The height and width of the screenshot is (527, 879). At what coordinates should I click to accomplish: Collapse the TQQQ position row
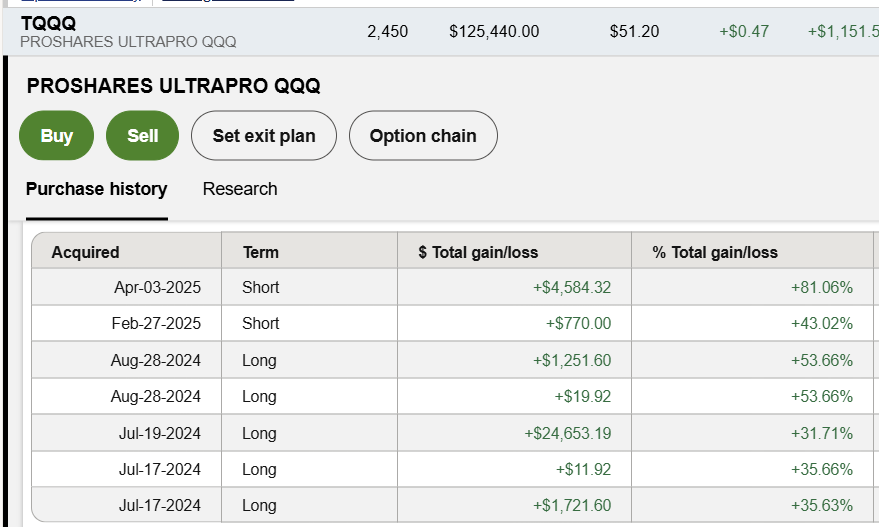click(48, 23)
